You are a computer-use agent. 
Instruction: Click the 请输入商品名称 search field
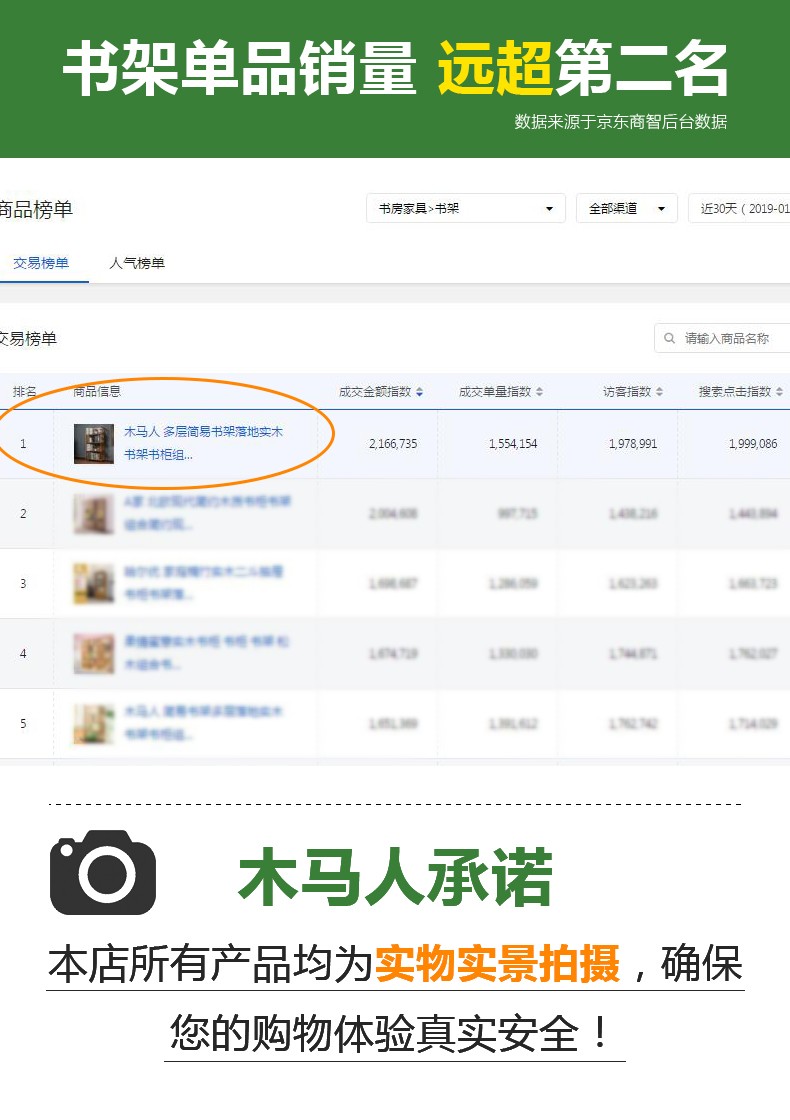coord(722,338)
